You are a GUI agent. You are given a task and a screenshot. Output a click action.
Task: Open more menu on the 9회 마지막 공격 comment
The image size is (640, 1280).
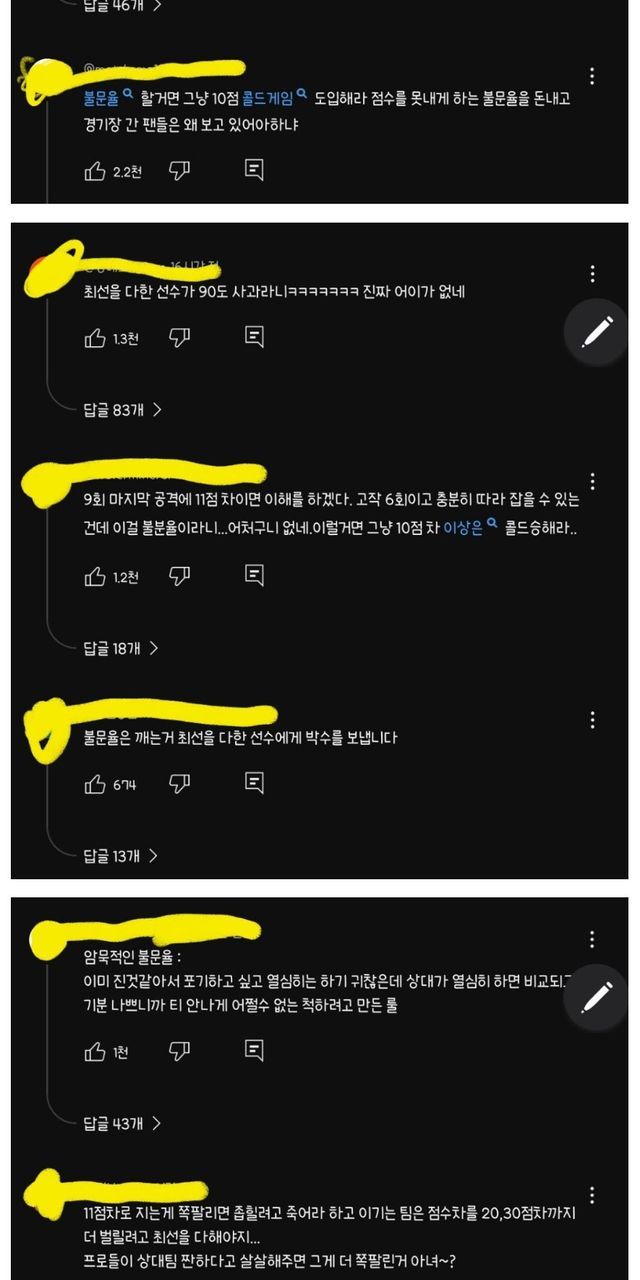[x=593, y=481]
